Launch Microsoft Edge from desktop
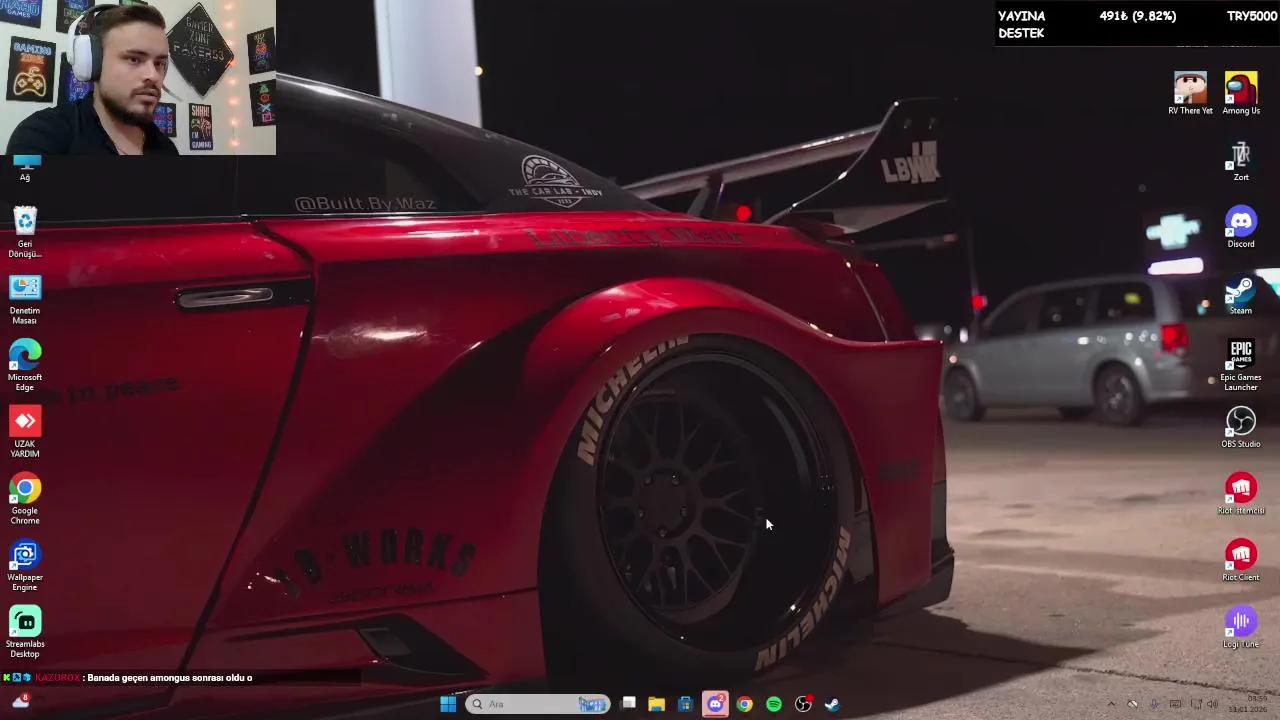This screenshot has width=1280, height=720. click(25, 365)
